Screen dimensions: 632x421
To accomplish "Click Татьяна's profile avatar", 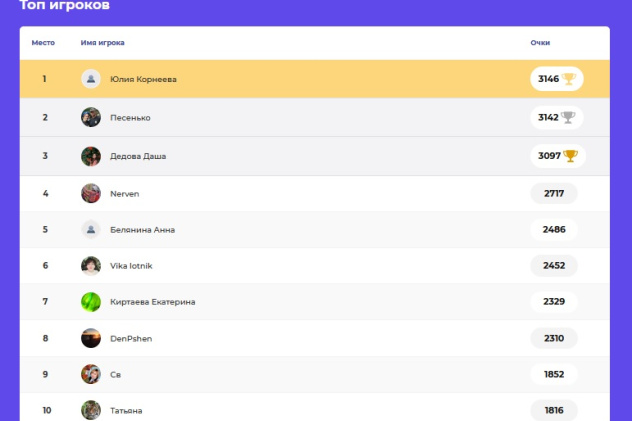I will (x=91, y=410).
